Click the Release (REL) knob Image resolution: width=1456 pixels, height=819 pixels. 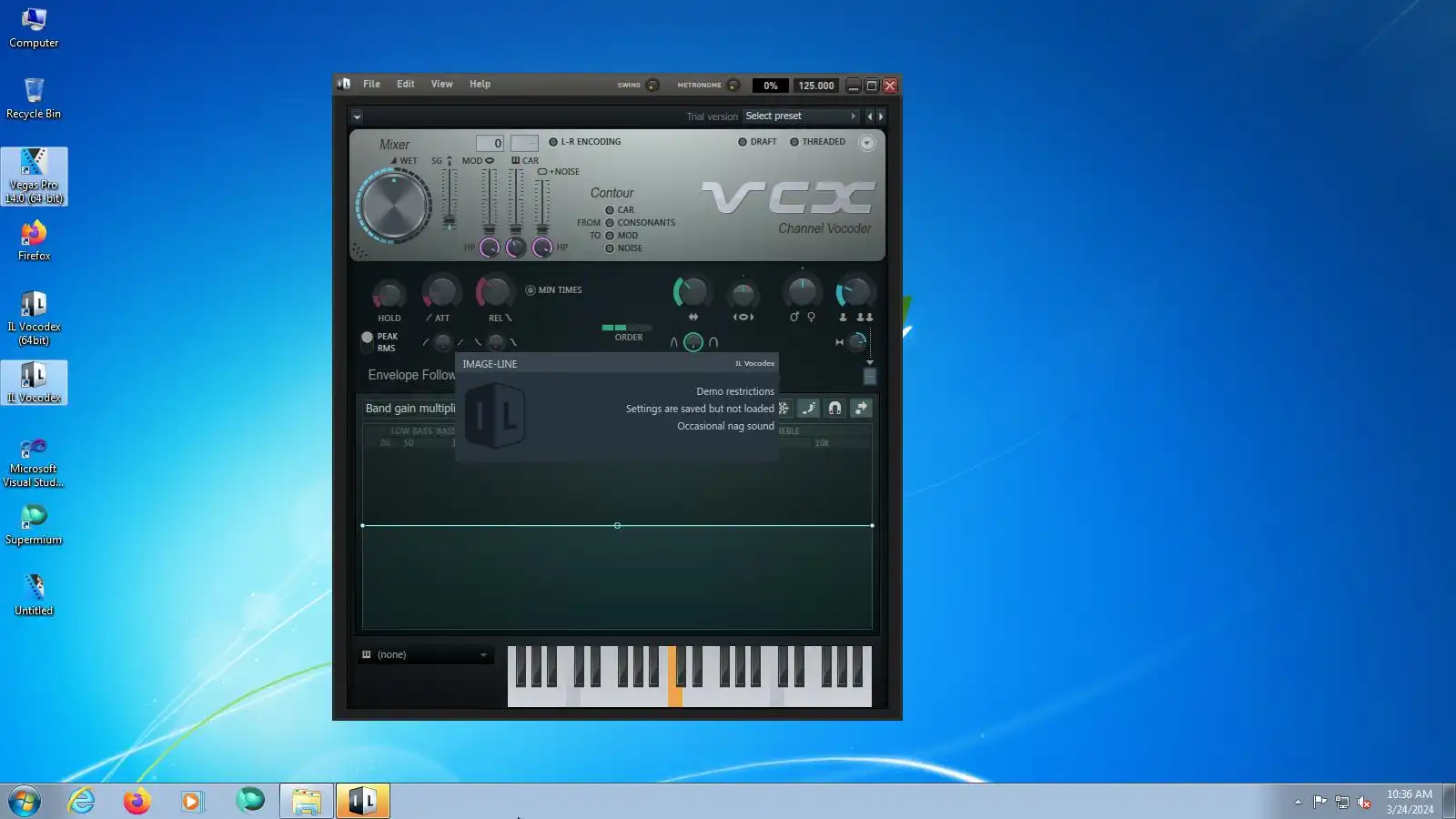click(495, 292)
